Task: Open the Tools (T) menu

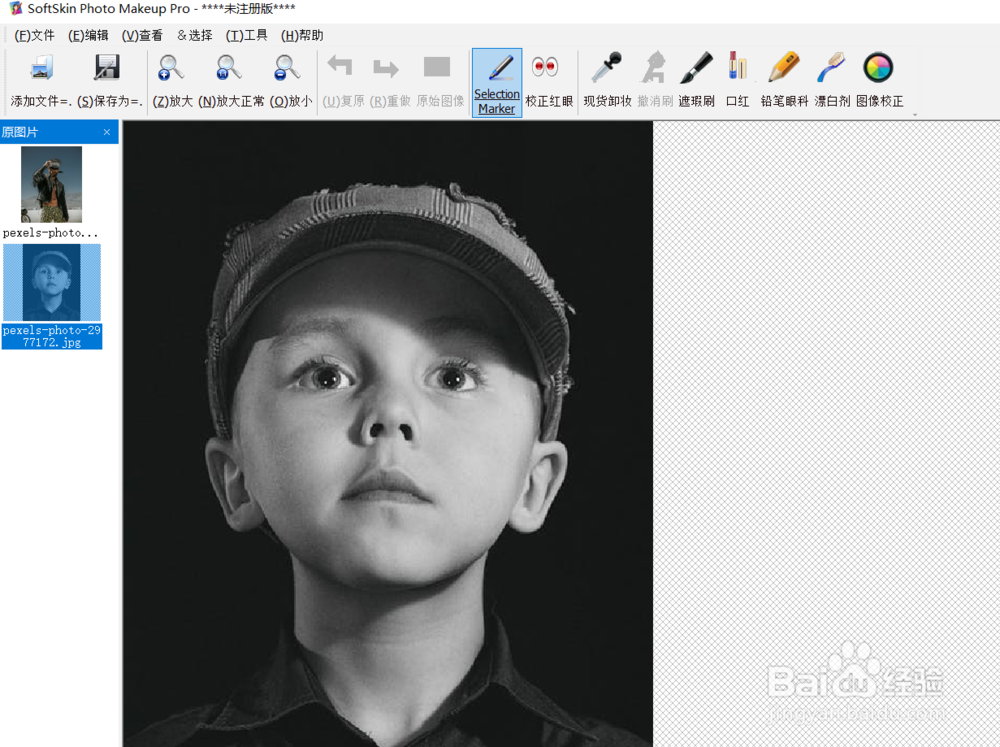Action: click(246, 36)
